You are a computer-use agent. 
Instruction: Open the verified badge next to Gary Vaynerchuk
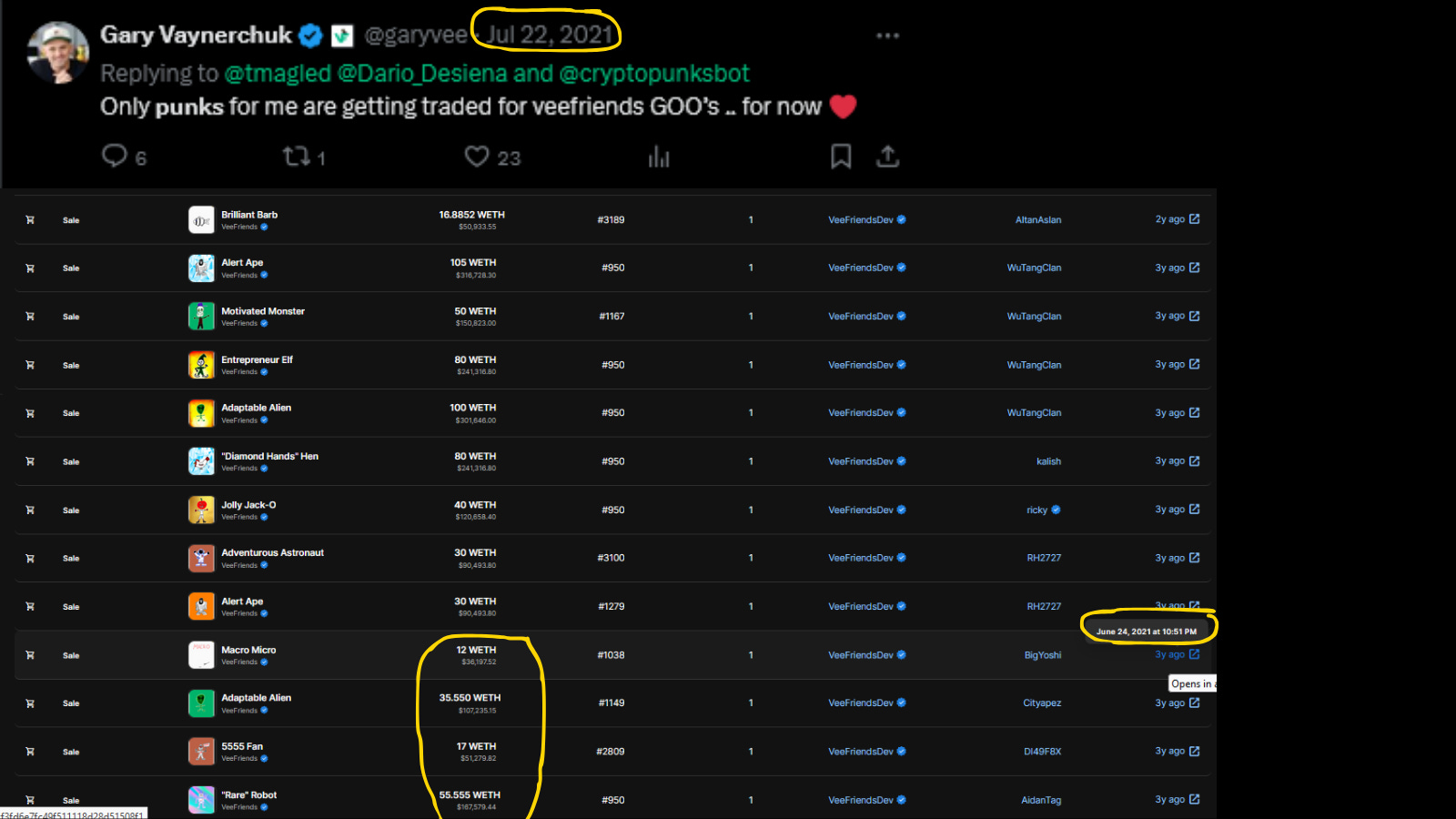point(310,35)
